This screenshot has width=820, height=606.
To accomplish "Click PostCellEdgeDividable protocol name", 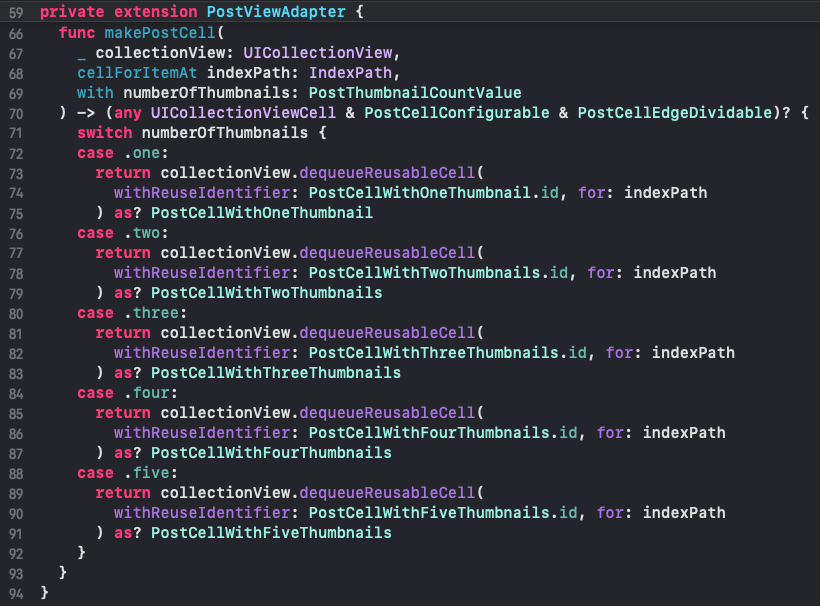I will point(675,112).
